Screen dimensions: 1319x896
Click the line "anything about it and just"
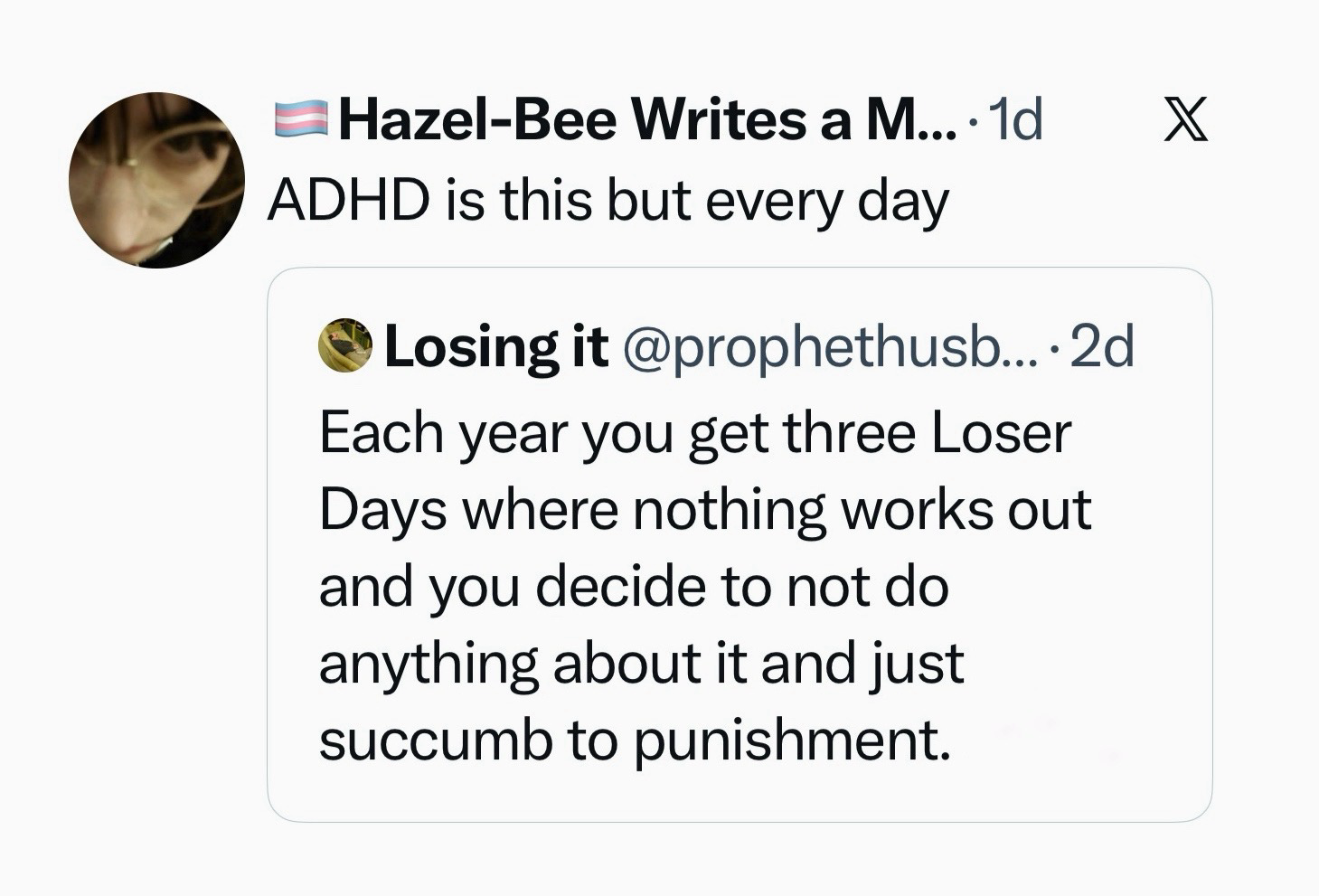point(641,663)
